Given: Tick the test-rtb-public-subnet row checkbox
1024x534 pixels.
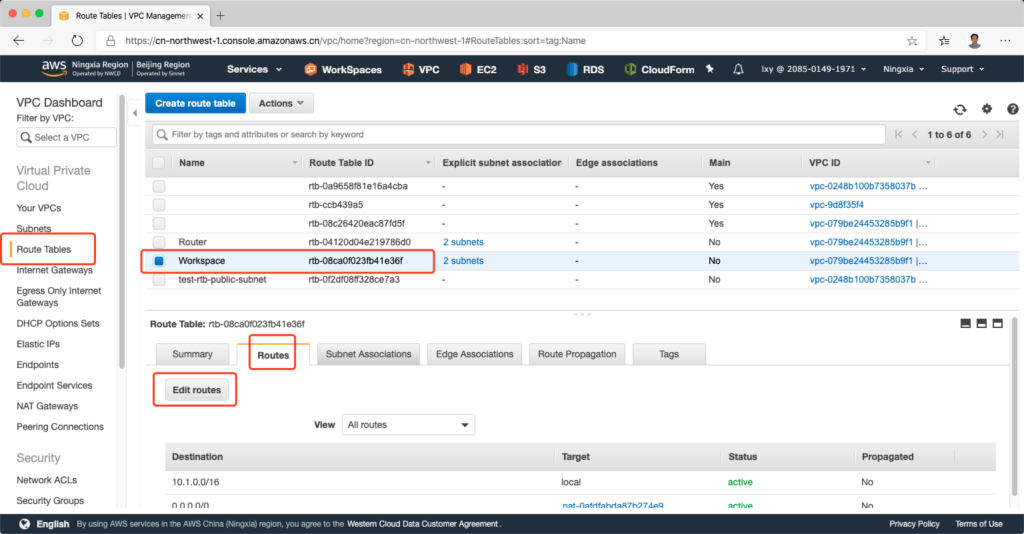Looking at the screenshot, I should coord(159,280).
